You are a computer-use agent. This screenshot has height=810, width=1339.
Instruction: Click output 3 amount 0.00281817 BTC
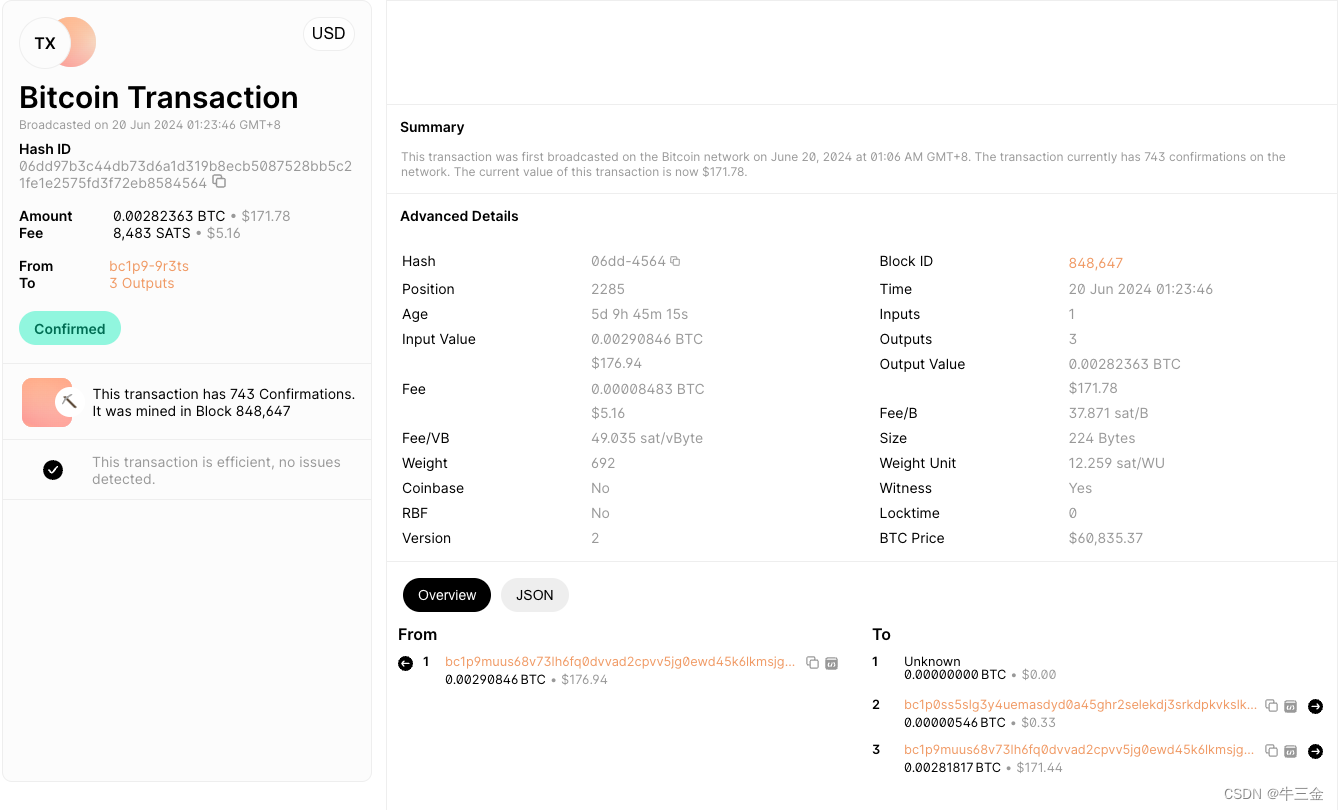pos(952,767)
